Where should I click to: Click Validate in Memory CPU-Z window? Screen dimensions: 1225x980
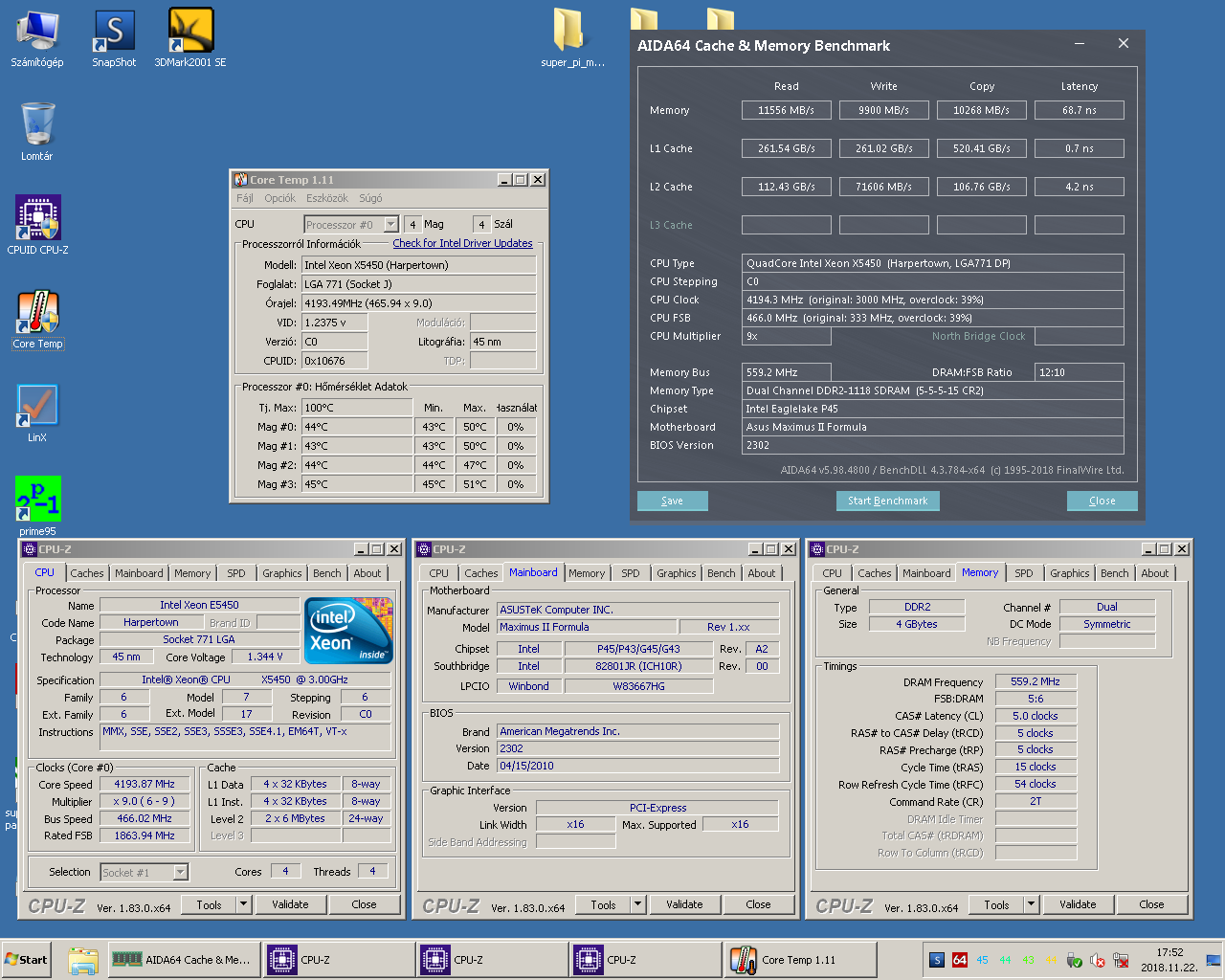click(x=1078, y=904)
